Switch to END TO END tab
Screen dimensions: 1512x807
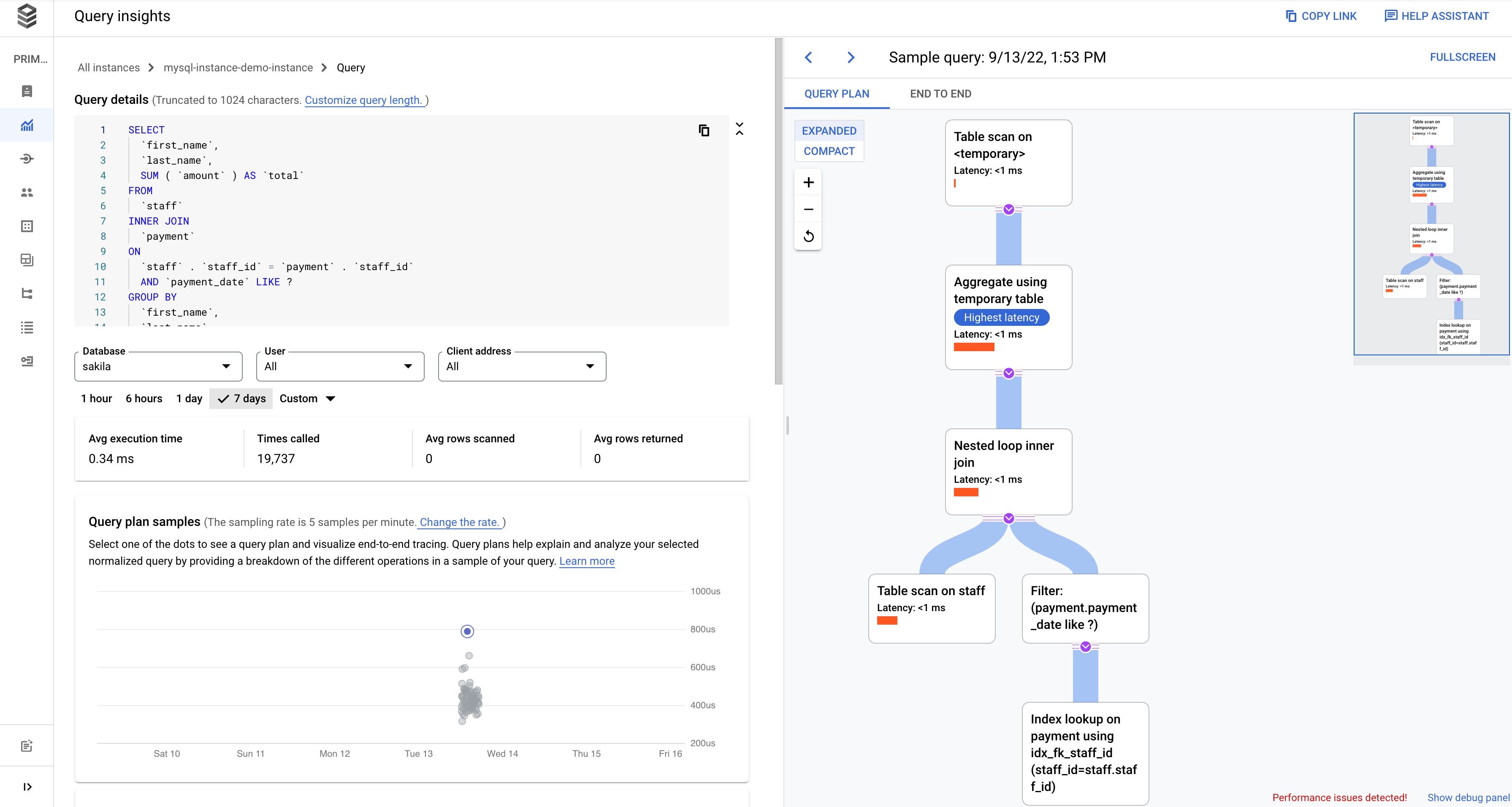[x=940, y=93]
